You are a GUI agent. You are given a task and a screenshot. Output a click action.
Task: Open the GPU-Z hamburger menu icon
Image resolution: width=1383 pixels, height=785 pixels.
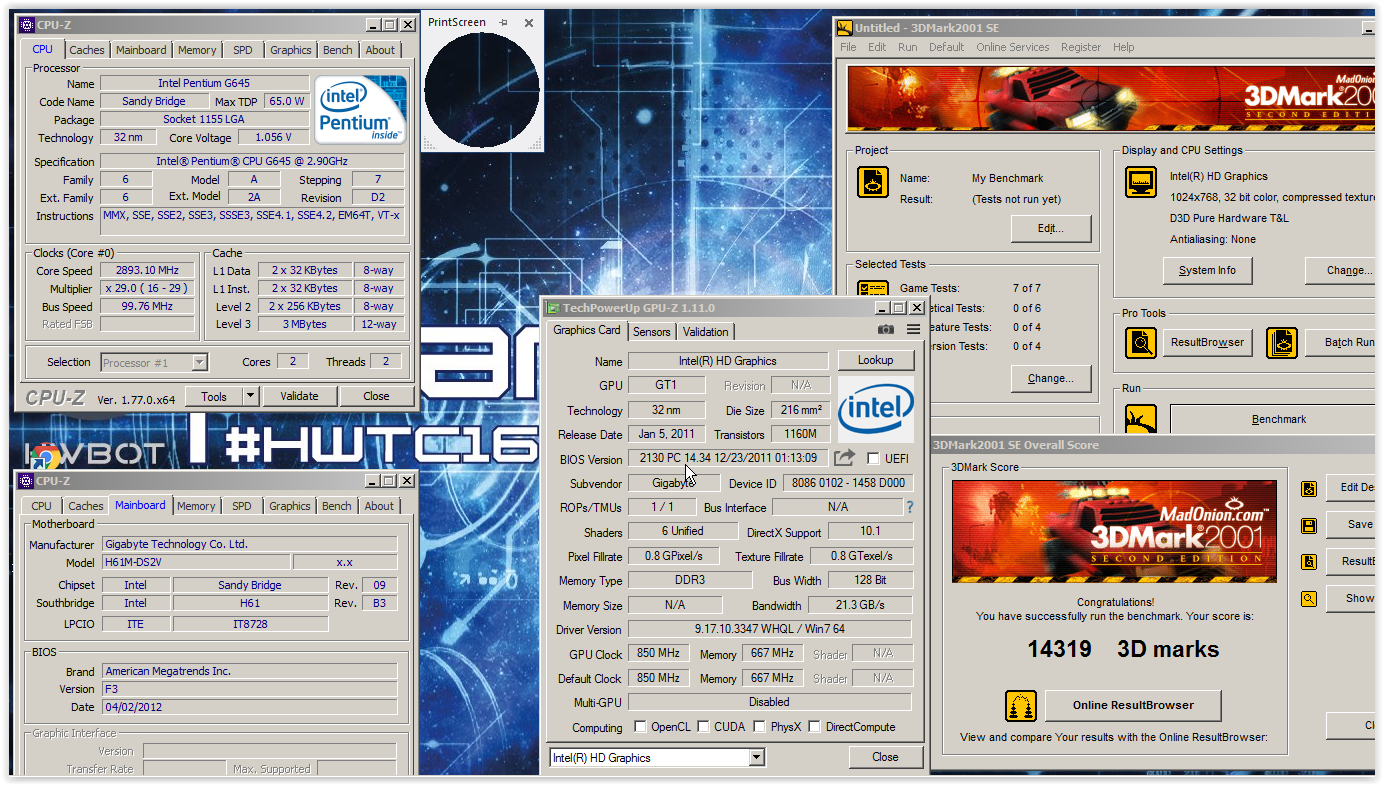click(913, 330)
